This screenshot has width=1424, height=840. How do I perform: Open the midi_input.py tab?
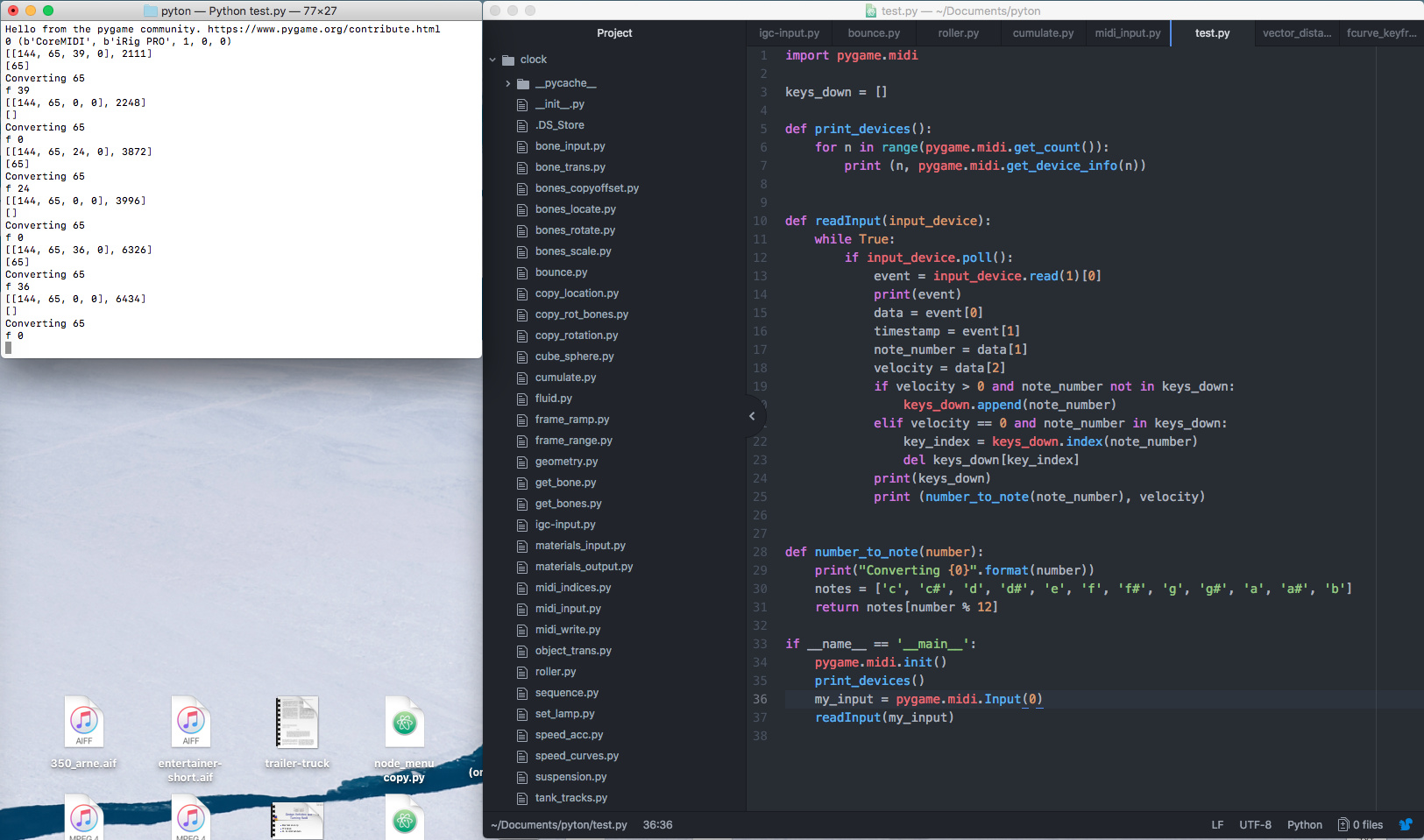pos(1126,32)
